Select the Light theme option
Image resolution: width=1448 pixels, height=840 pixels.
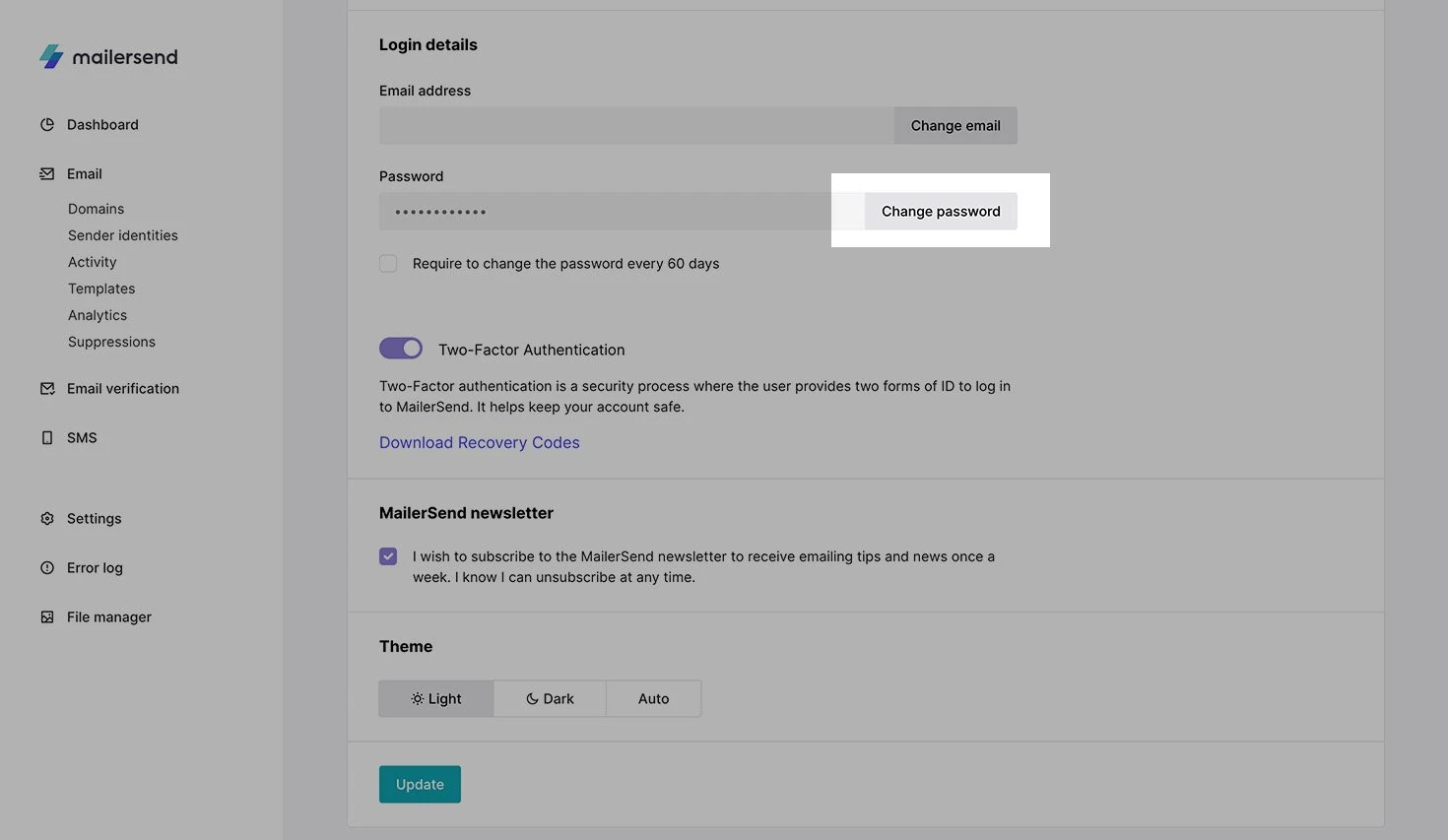coord(436,699)
